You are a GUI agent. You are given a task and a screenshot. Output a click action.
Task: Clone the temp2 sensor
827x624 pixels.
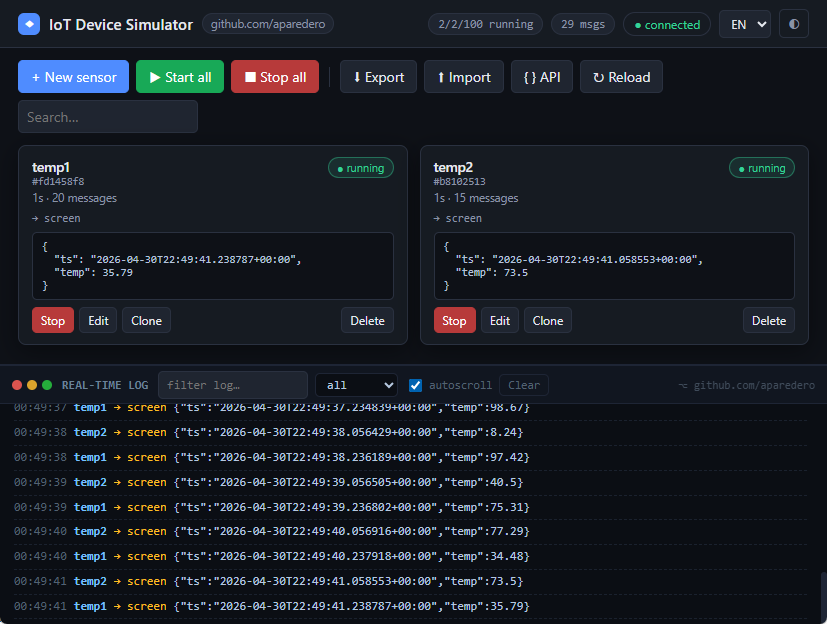click(547, 320)
